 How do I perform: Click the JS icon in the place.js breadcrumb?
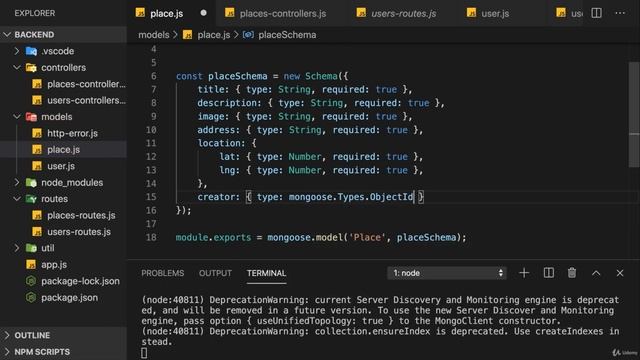click(187, 35)
